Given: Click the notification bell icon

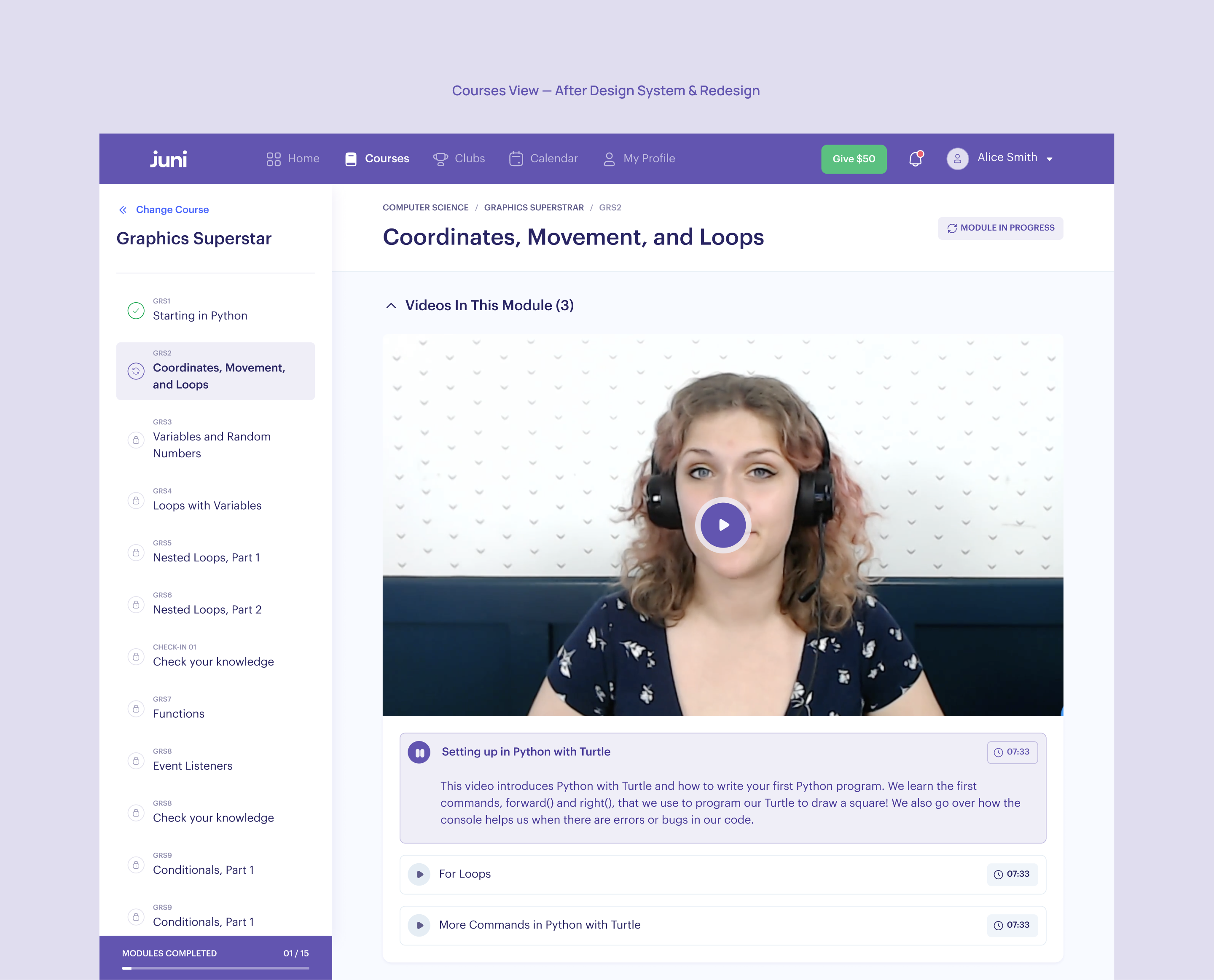Looking at the screenshot, I should click(915, 159).
